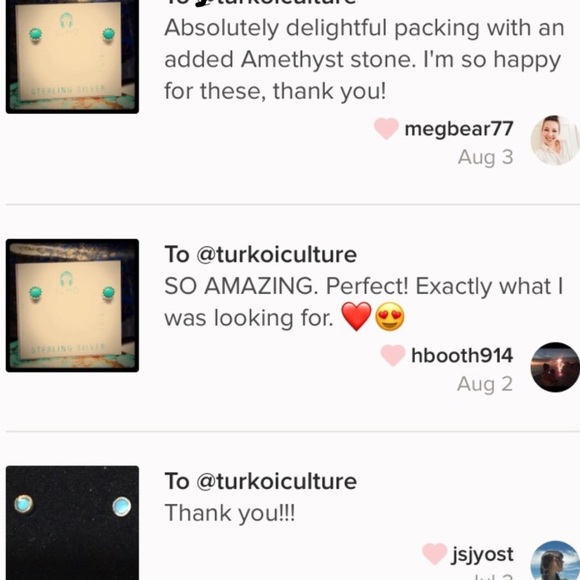This screenshot has width=580, height=580.
Task: Select the Aug 3 review date
Action: [485, 157]
